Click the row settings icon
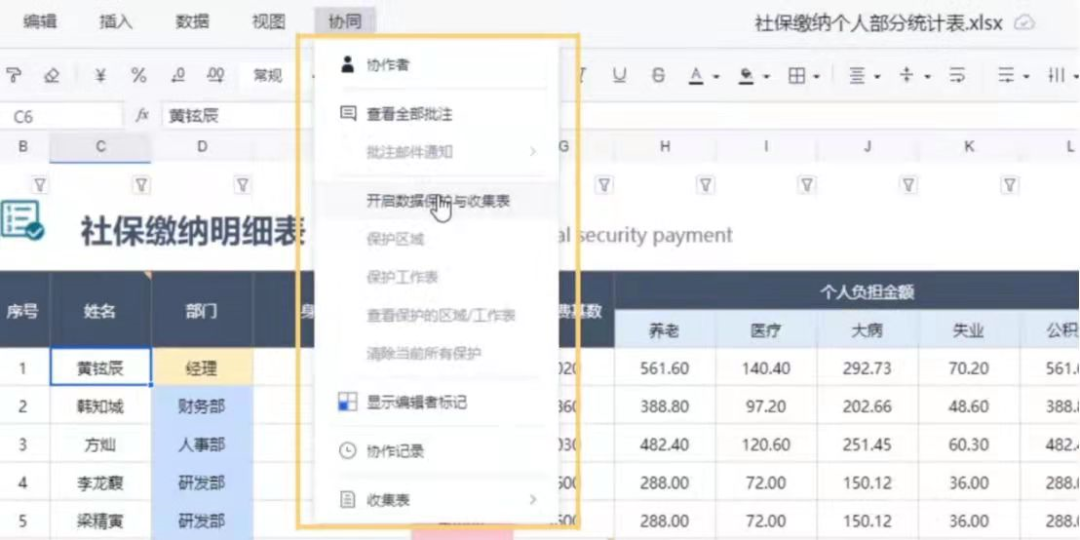This screenshot has height=540, width=1080. [x=1007, y=76]
